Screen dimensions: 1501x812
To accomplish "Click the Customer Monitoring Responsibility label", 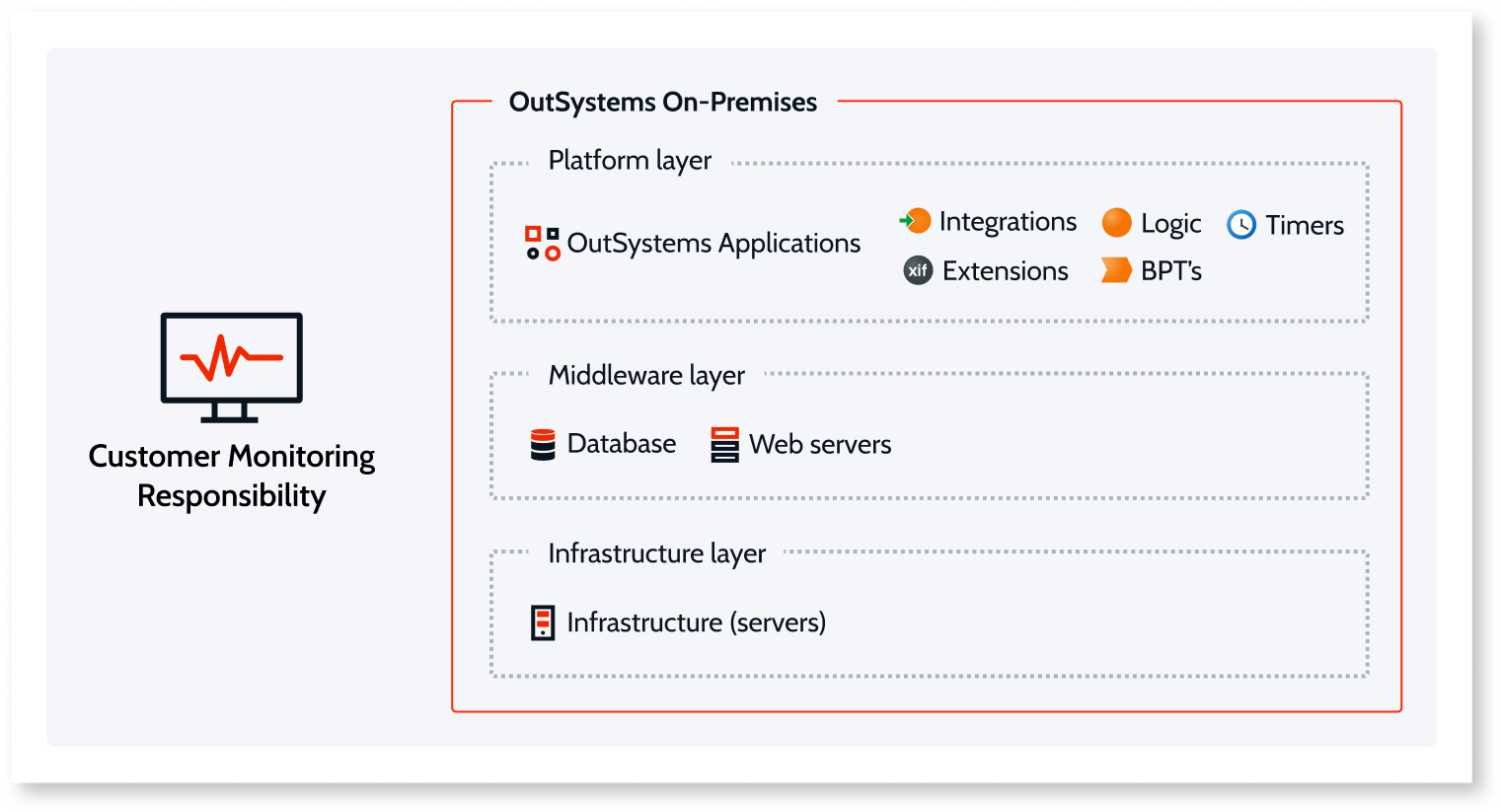I will tap(231, 476).
